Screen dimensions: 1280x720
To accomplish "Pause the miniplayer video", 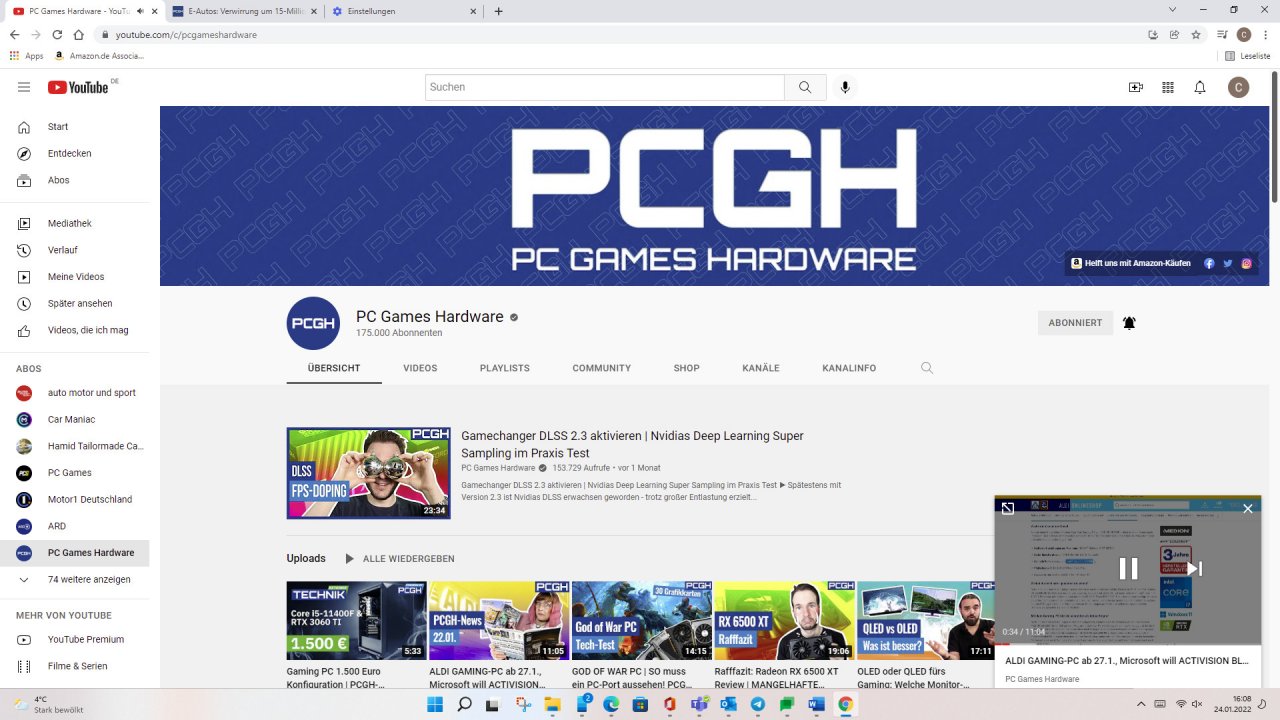I will tap(1128, 568).
